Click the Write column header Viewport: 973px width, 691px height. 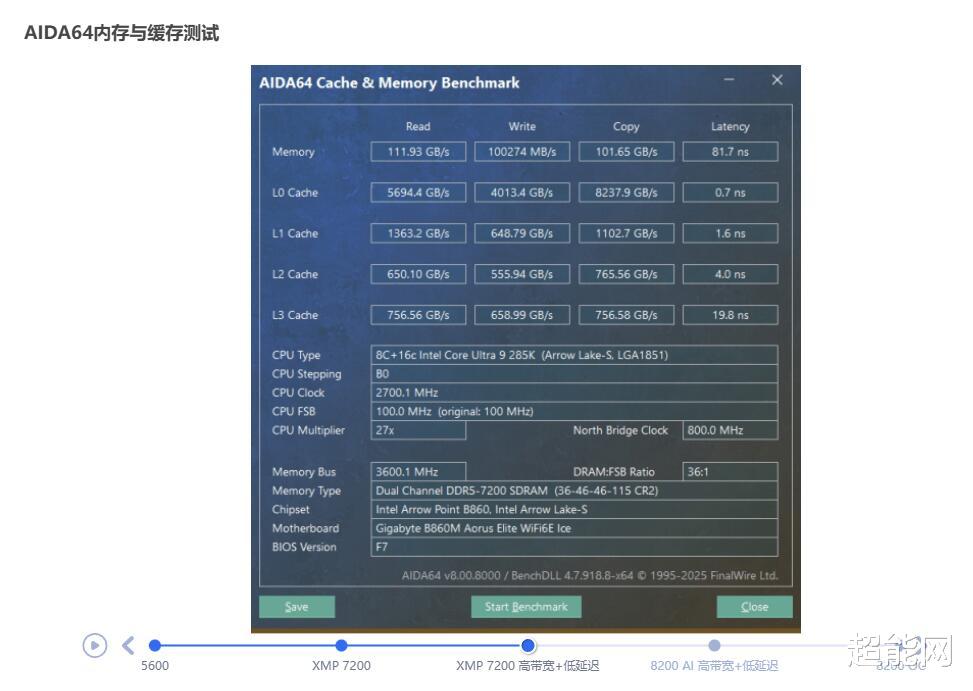click(x=522, y=127)
